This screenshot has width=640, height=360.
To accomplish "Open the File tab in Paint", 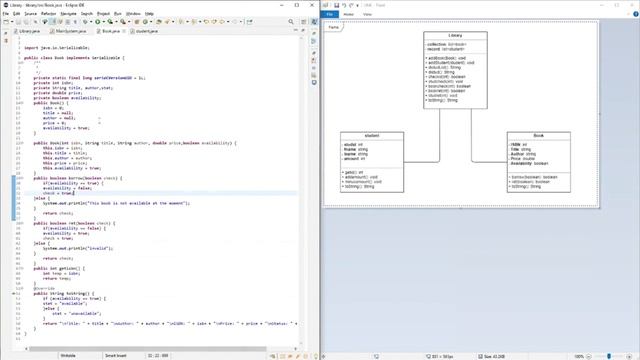I will [330, 14].
